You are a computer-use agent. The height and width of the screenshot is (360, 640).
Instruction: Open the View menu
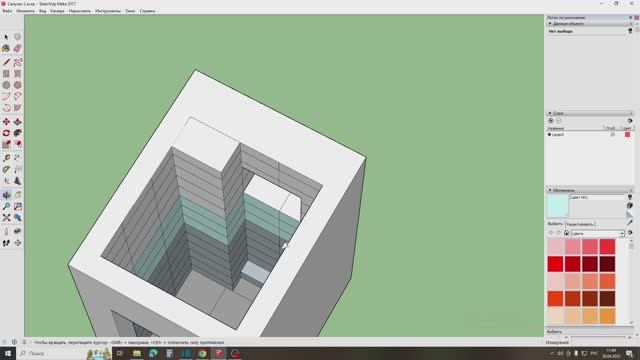(x=42, y=11)
